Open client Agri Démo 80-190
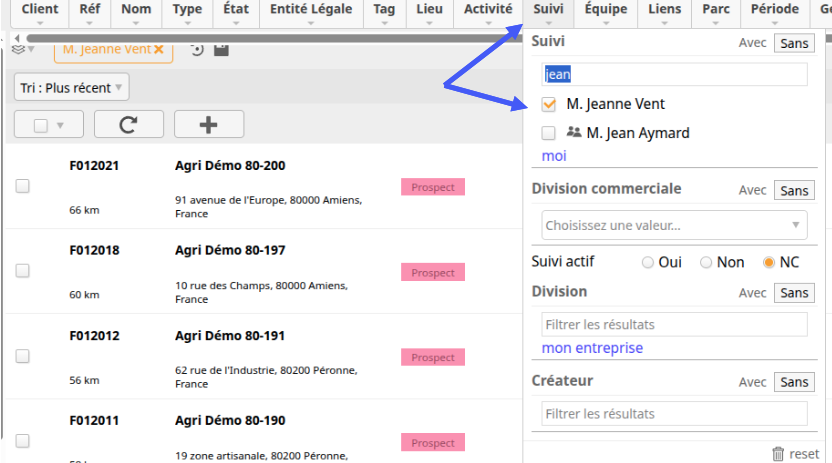The image size is (832, 463). 230,421
